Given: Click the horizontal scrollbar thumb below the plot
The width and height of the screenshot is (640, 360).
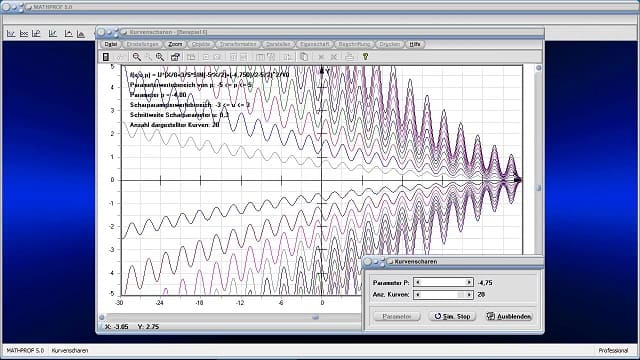Looking at the screenshot, I should (315, 317).
